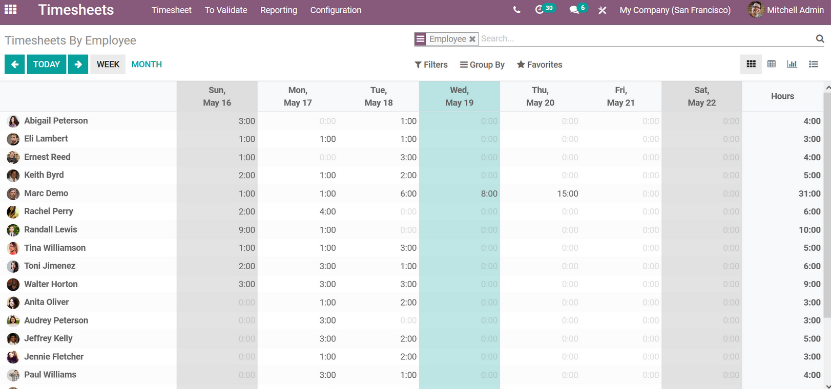
Task: Remove the Employee group-by facet
Action: pyautogui.click(x=472, y=39)
